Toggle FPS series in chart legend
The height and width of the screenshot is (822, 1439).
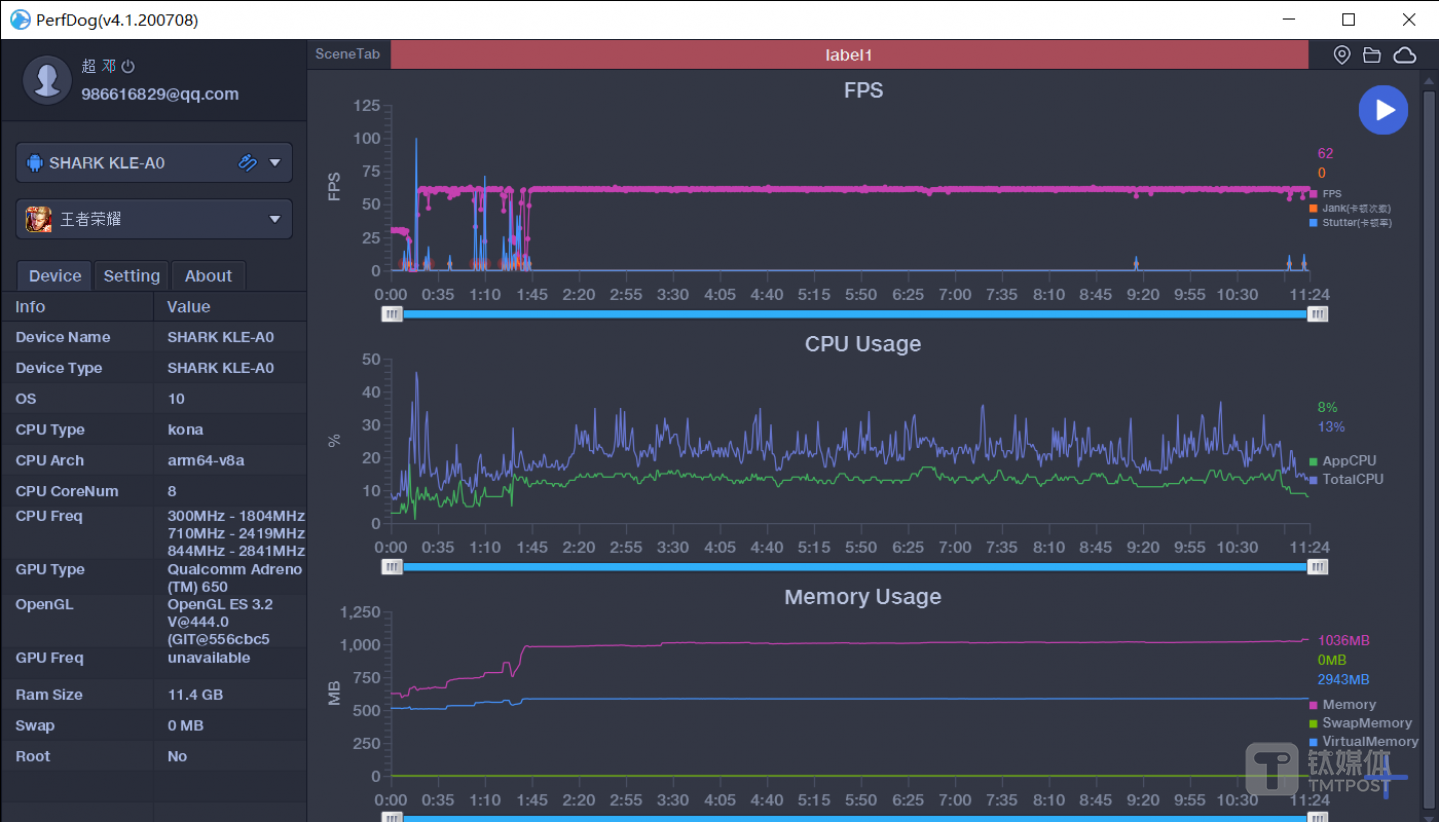click(1331, 194)
